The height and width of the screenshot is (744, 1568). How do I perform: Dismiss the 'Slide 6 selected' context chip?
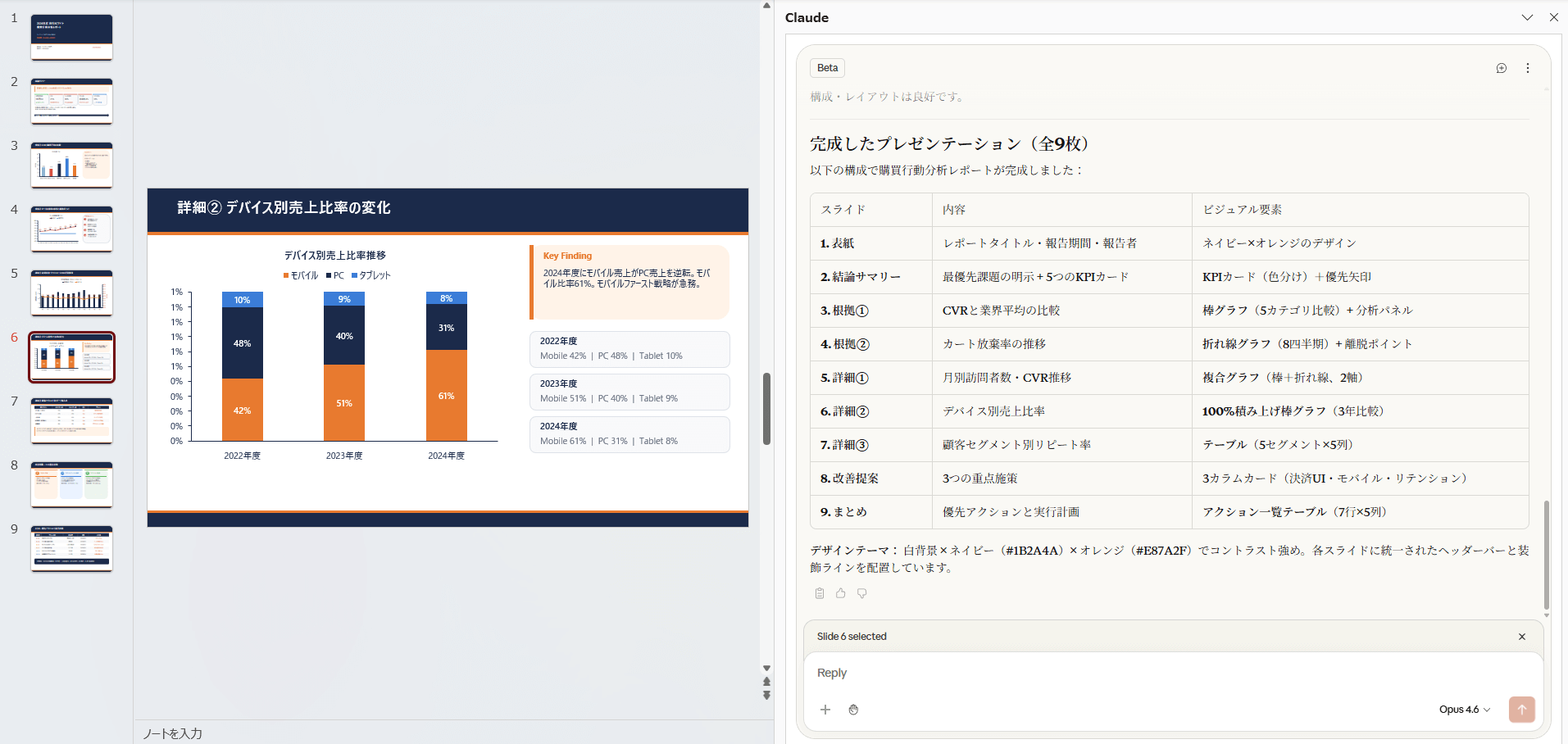pos(1521,637)
